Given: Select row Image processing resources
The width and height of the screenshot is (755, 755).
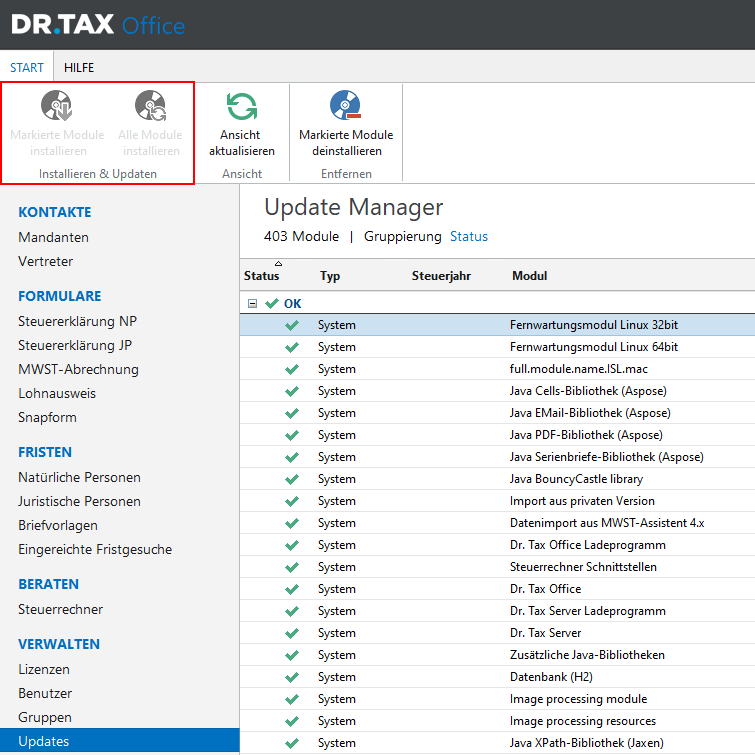Looking at the screenshot, I should (x=497, y=721).
